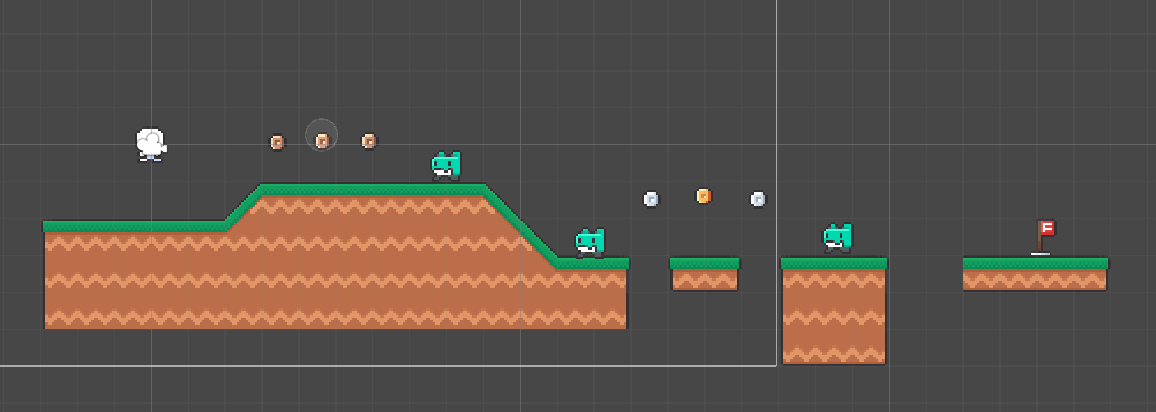Select the teal enemy below the slope
Image resolution: width=1156 pixels, height=412 pixels.
[x=590, y=242]
